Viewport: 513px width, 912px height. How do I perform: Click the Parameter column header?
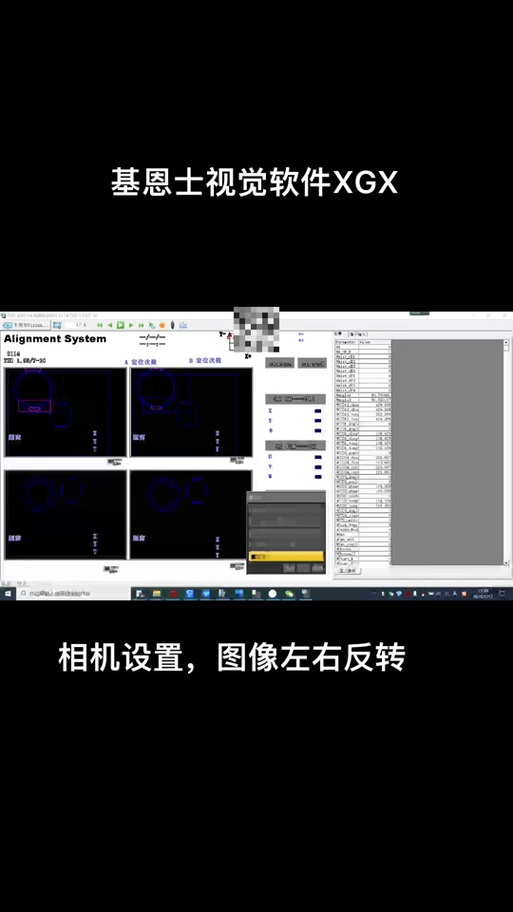pyautogui.click(x=346, y=343)
